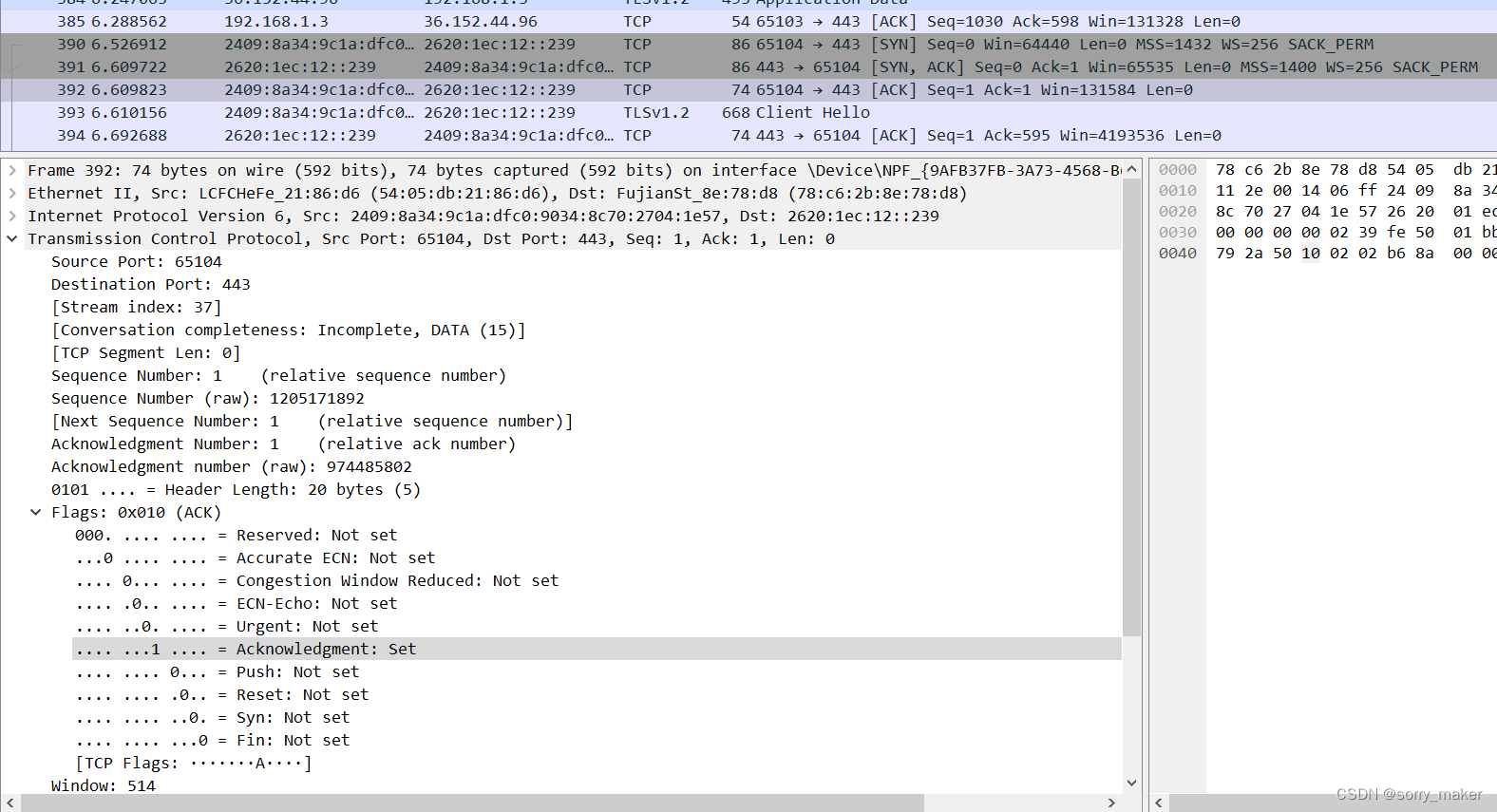Select packet 391 SYN, ACK row

(x=748, y=66)
